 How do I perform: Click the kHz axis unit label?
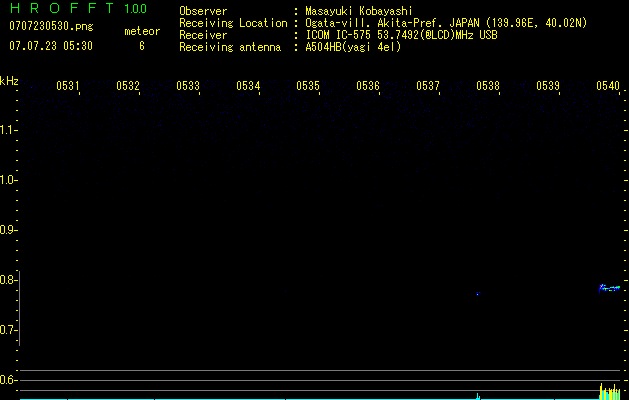click(9, 81)
